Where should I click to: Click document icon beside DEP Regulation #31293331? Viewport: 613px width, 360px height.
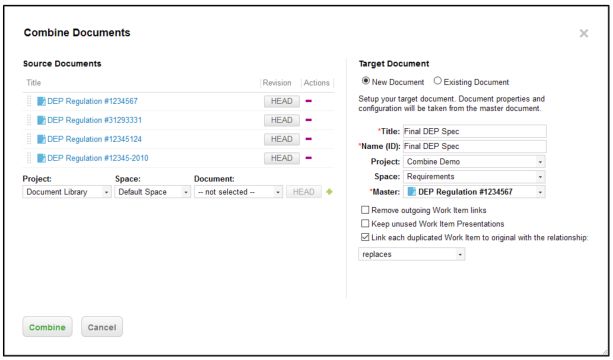(41, 120)
